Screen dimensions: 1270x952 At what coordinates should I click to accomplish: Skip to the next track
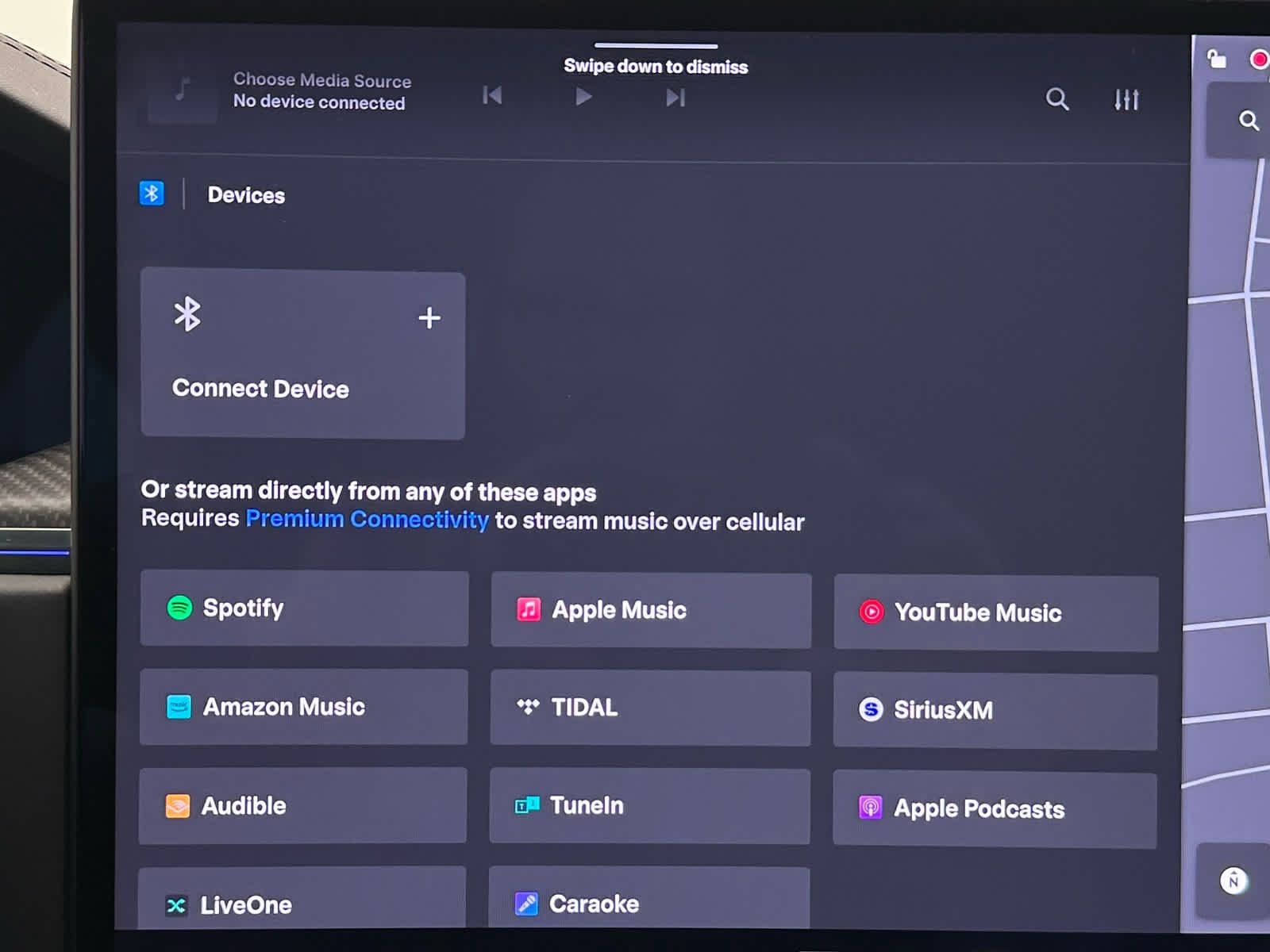click(675, 98)
